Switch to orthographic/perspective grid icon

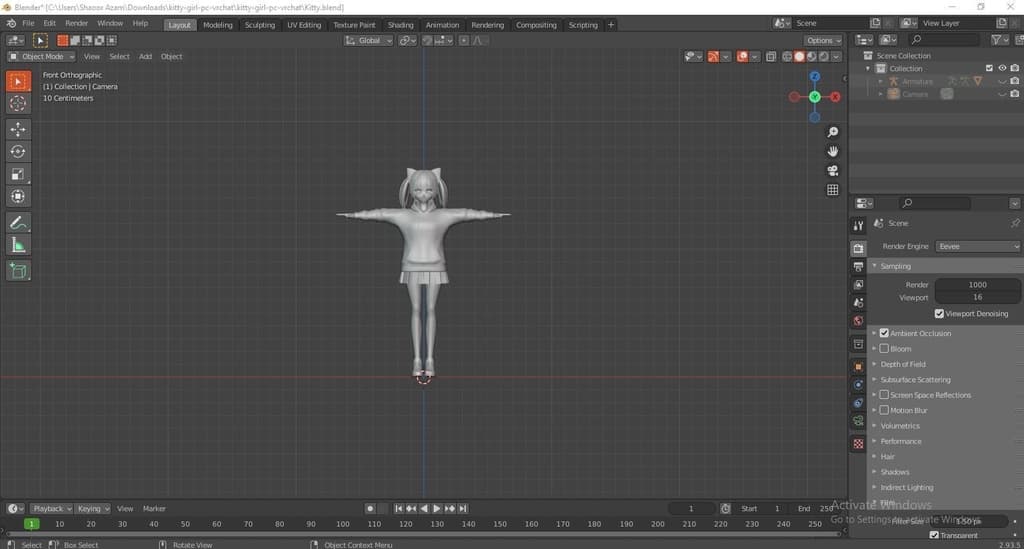click(x=832, y=189)
